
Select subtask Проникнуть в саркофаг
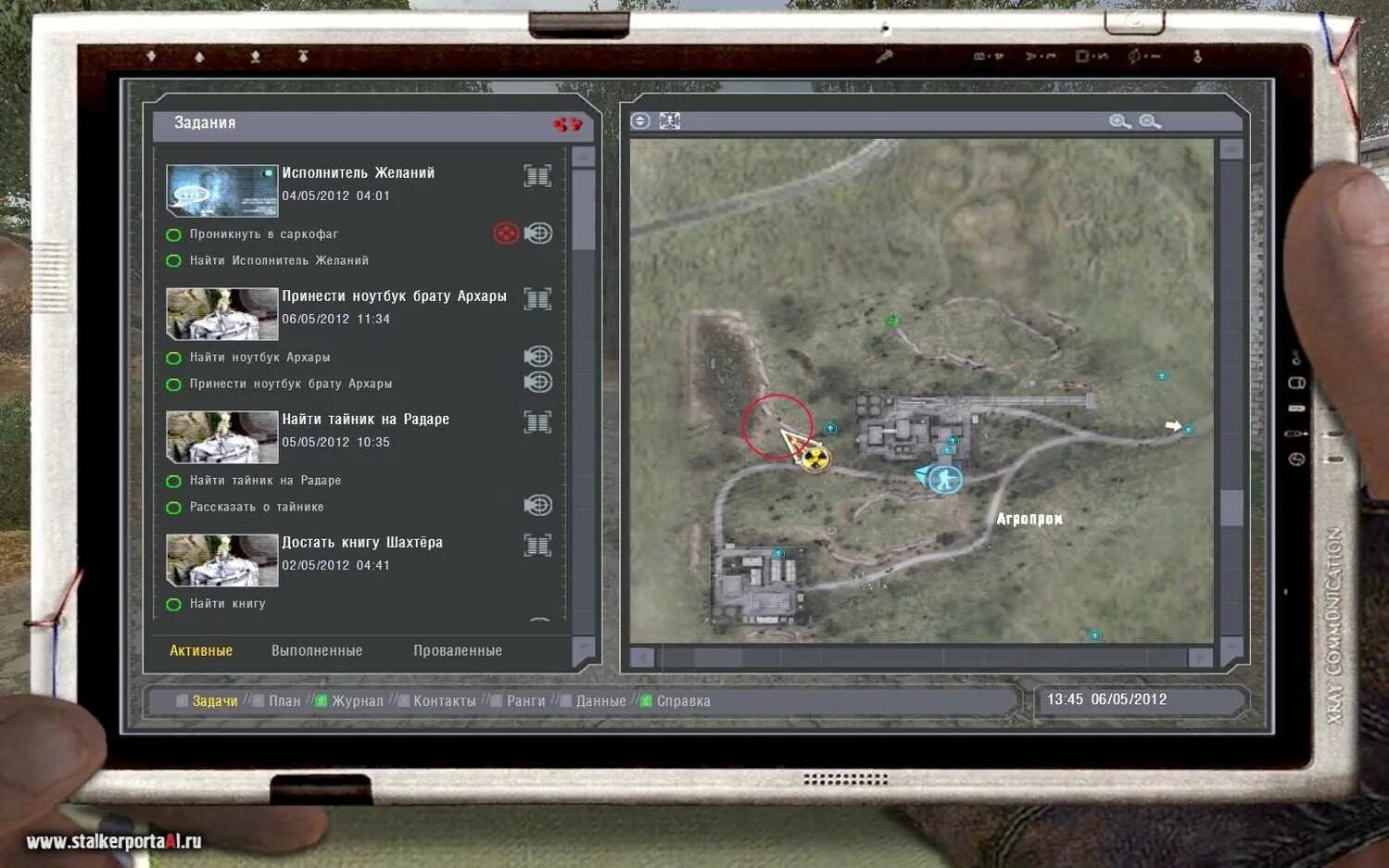264,234
